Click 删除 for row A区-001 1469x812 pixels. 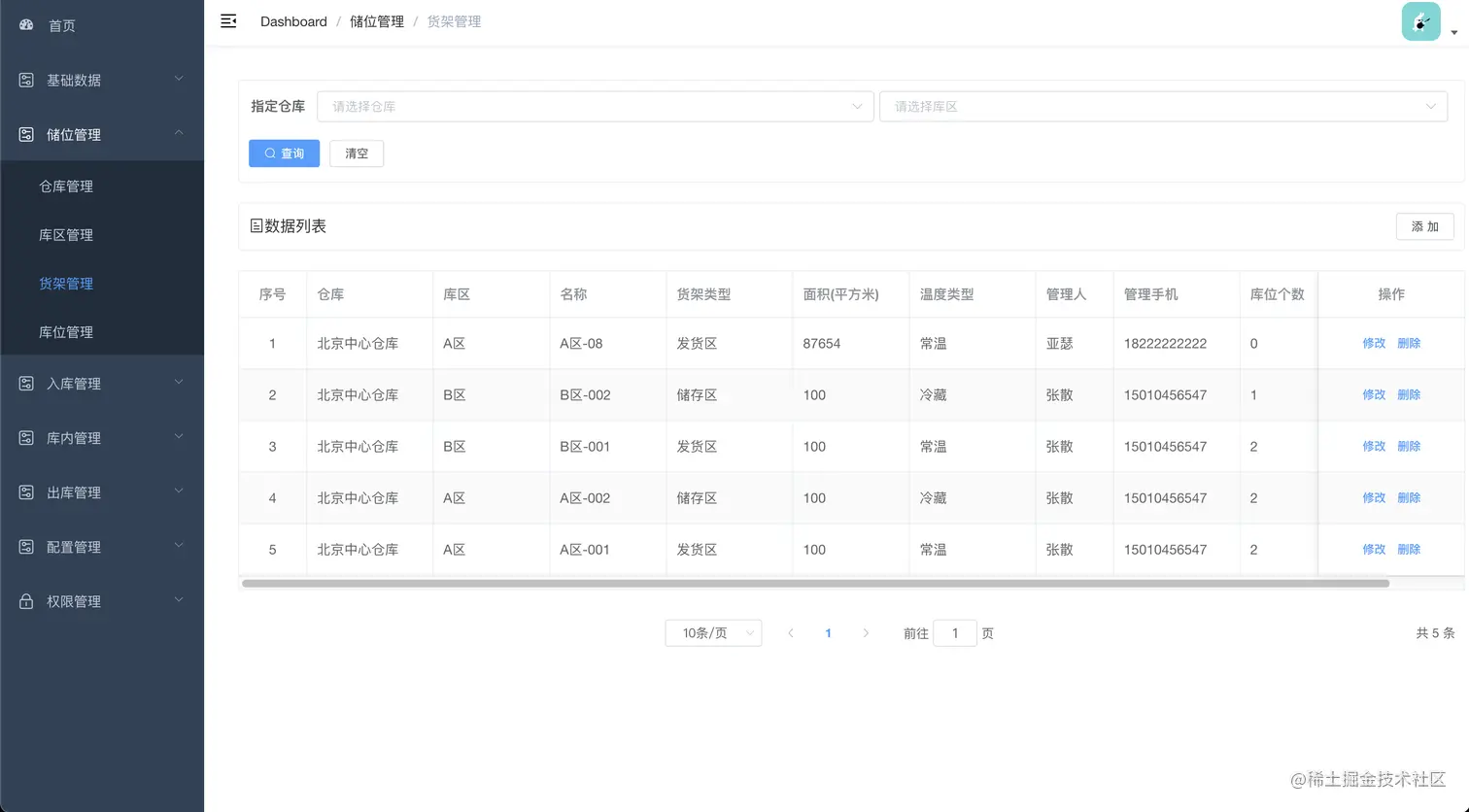(1409, 549)
